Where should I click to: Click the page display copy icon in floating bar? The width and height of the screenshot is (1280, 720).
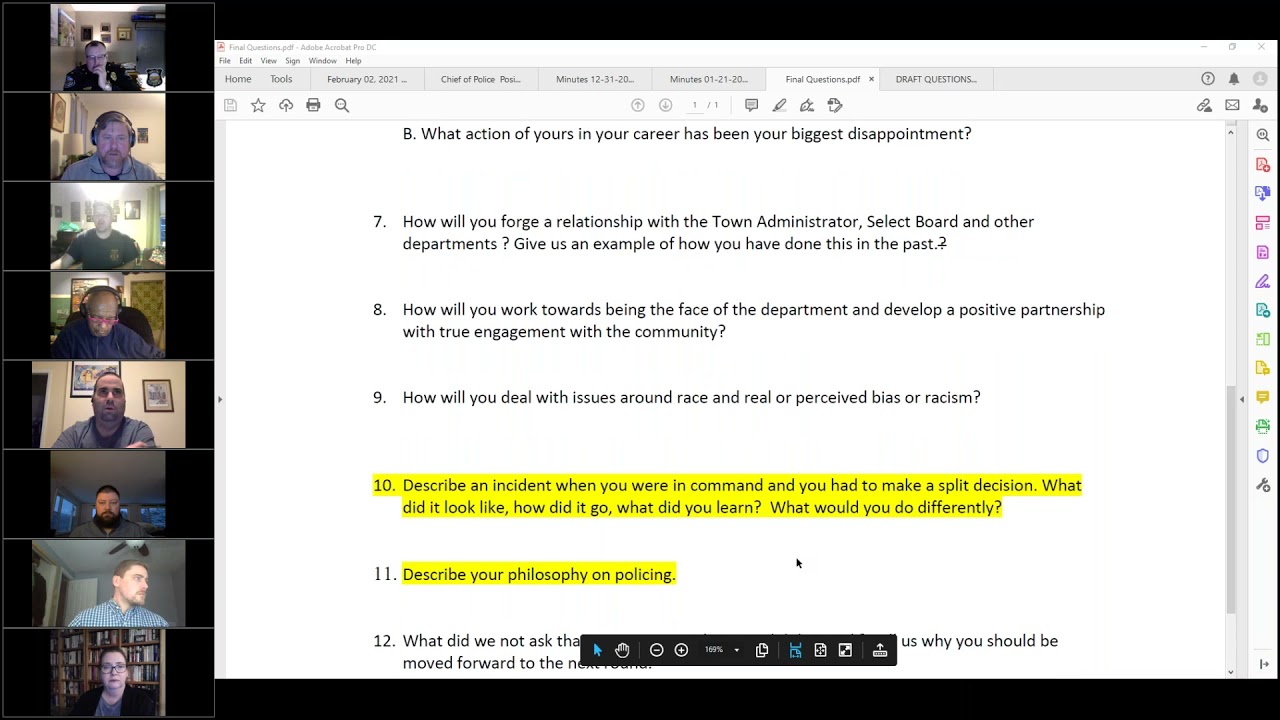pyautogui.click(x=762, y=650)
